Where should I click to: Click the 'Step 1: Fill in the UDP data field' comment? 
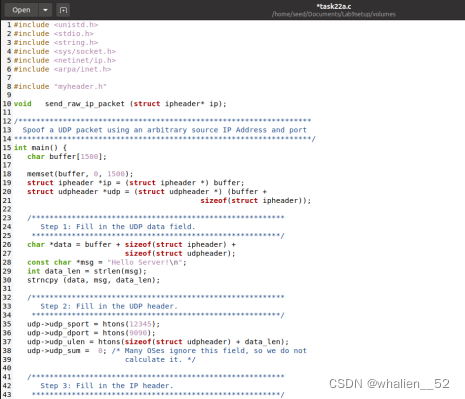tap(118, 227)
